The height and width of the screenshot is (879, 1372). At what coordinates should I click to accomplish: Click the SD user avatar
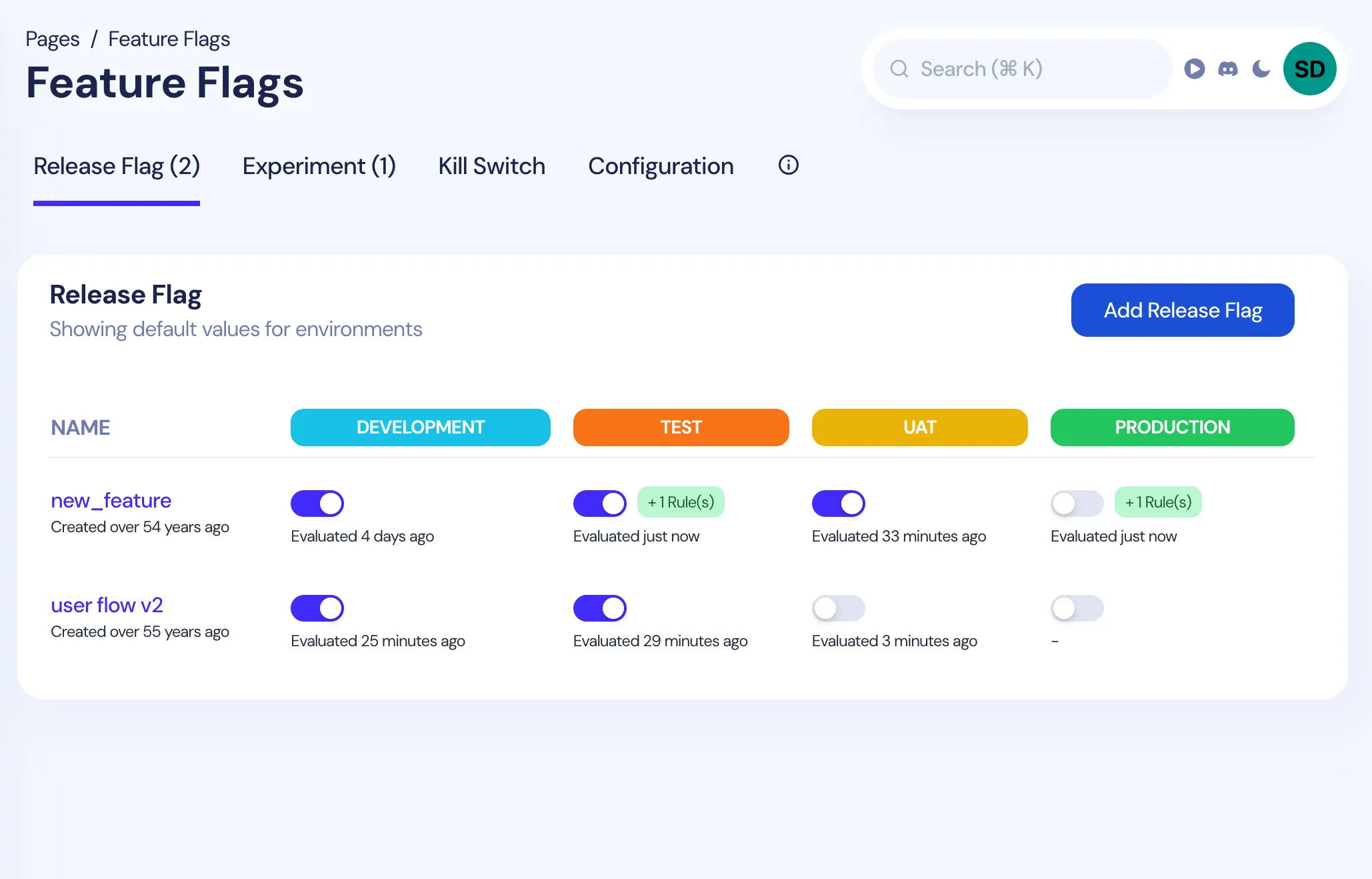1309,68
